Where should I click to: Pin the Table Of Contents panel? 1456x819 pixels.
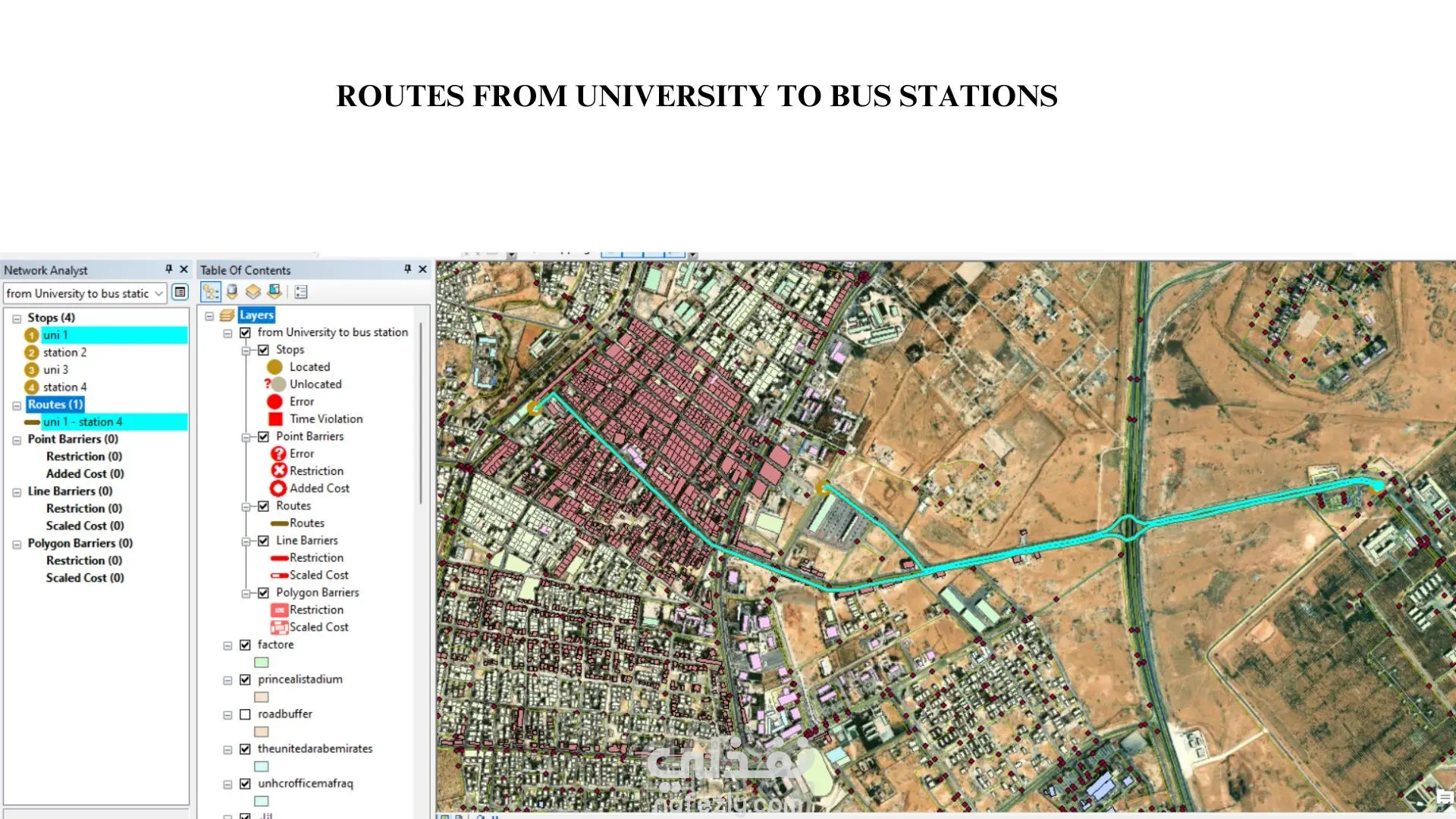407,269
